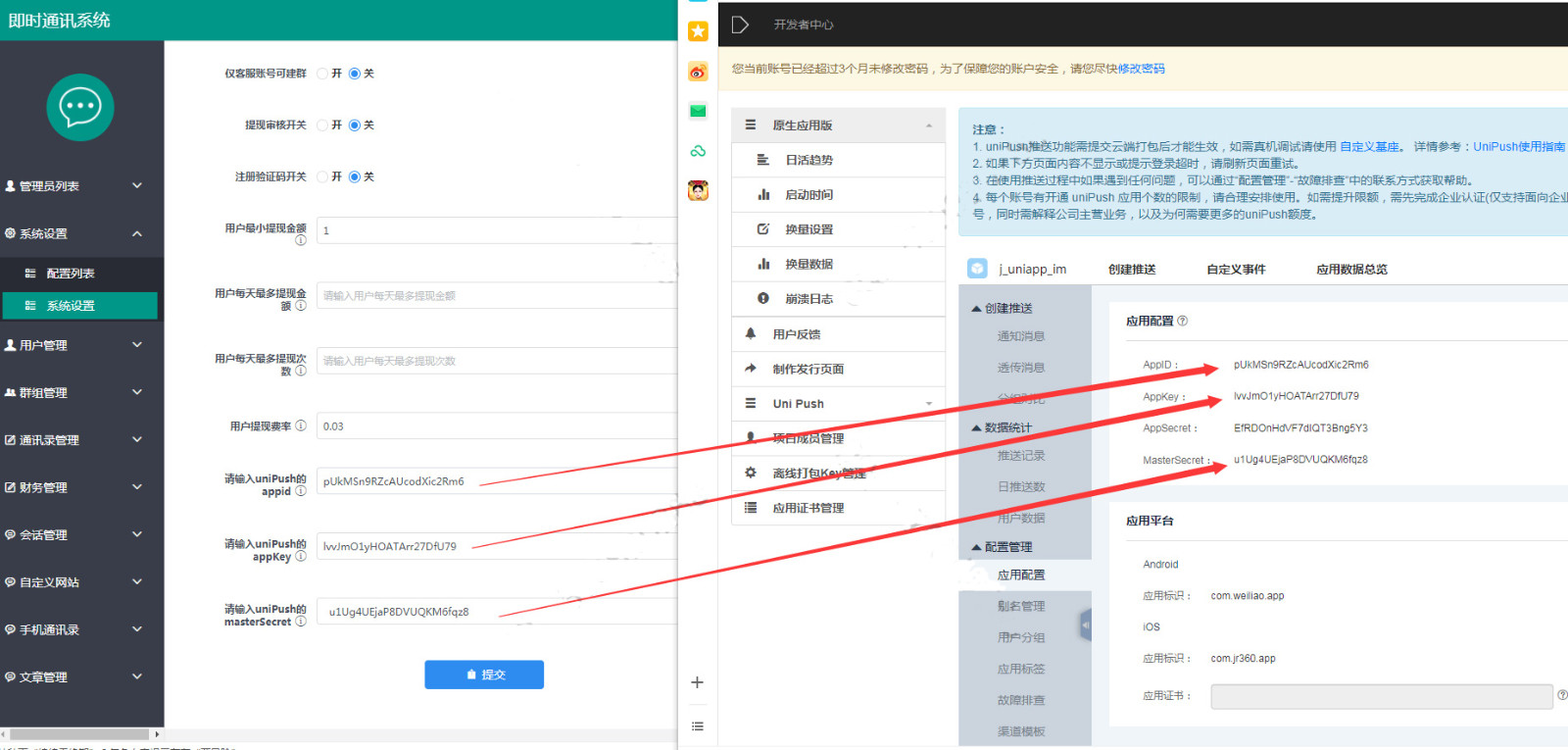The height and width of the screenshot is (750, 1568).
Task: Open the Weibo icon in sidebar
Action: 698,72
